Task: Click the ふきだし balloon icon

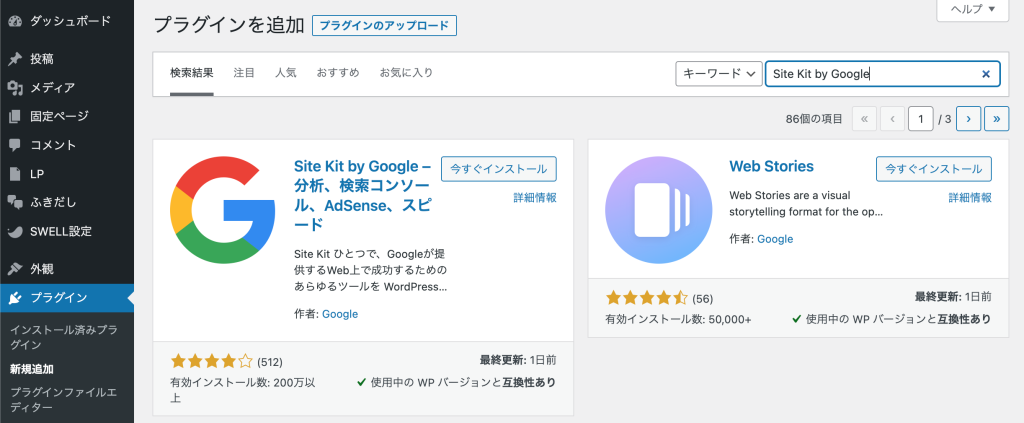Action: 16,202
